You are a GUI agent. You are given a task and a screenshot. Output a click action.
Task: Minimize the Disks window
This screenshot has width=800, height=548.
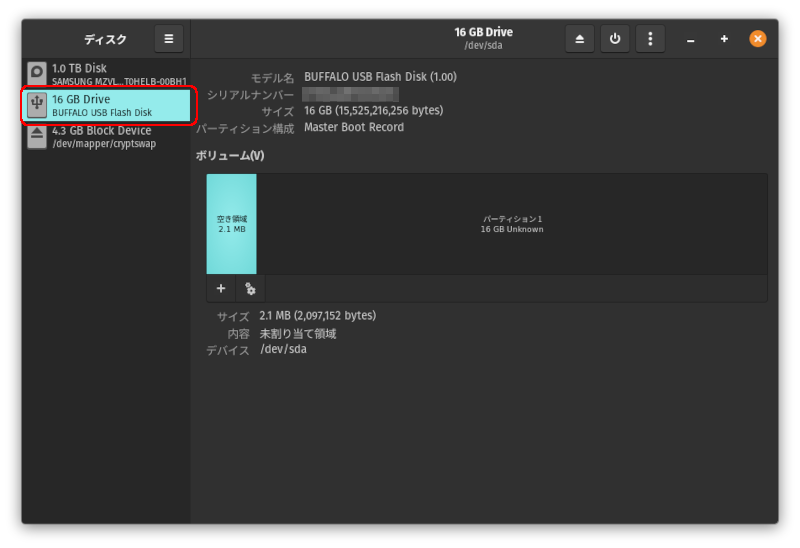tap(690, 39)
